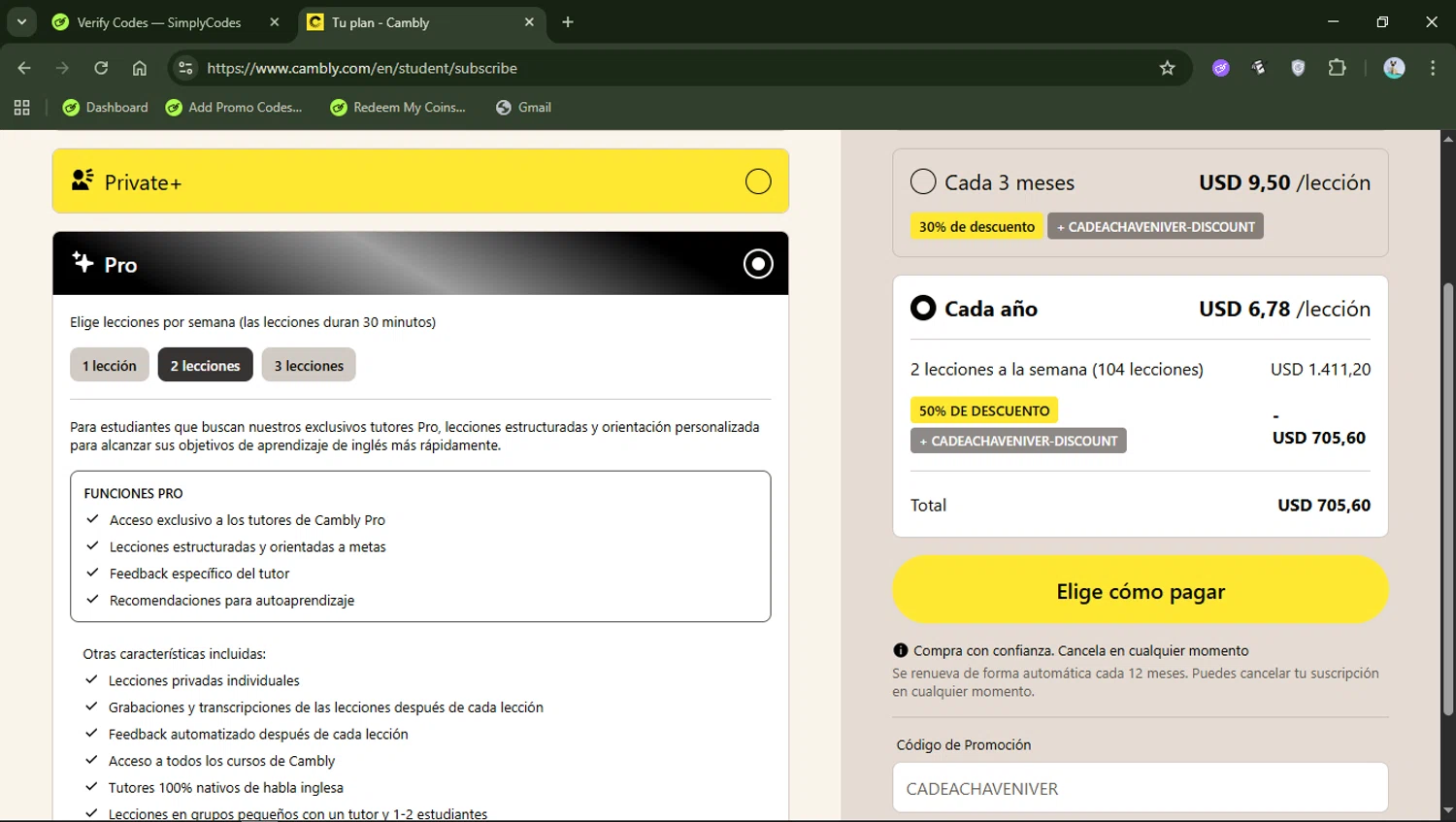The width and height of the screenshot is (1456, 822).
Task: Choose 3 lecciones per week
Action: point(309,365)
